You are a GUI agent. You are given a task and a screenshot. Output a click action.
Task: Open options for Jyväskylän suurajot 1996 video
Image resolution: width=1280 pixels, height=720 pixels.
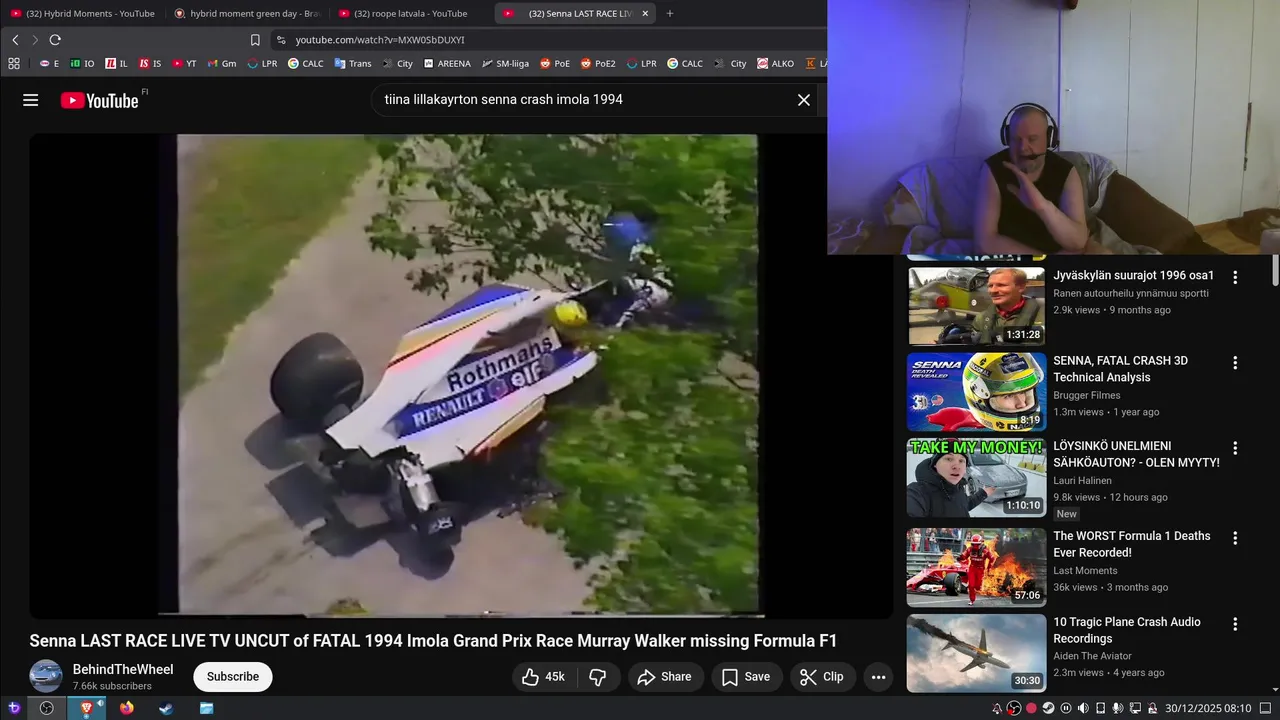(1235, 277)
